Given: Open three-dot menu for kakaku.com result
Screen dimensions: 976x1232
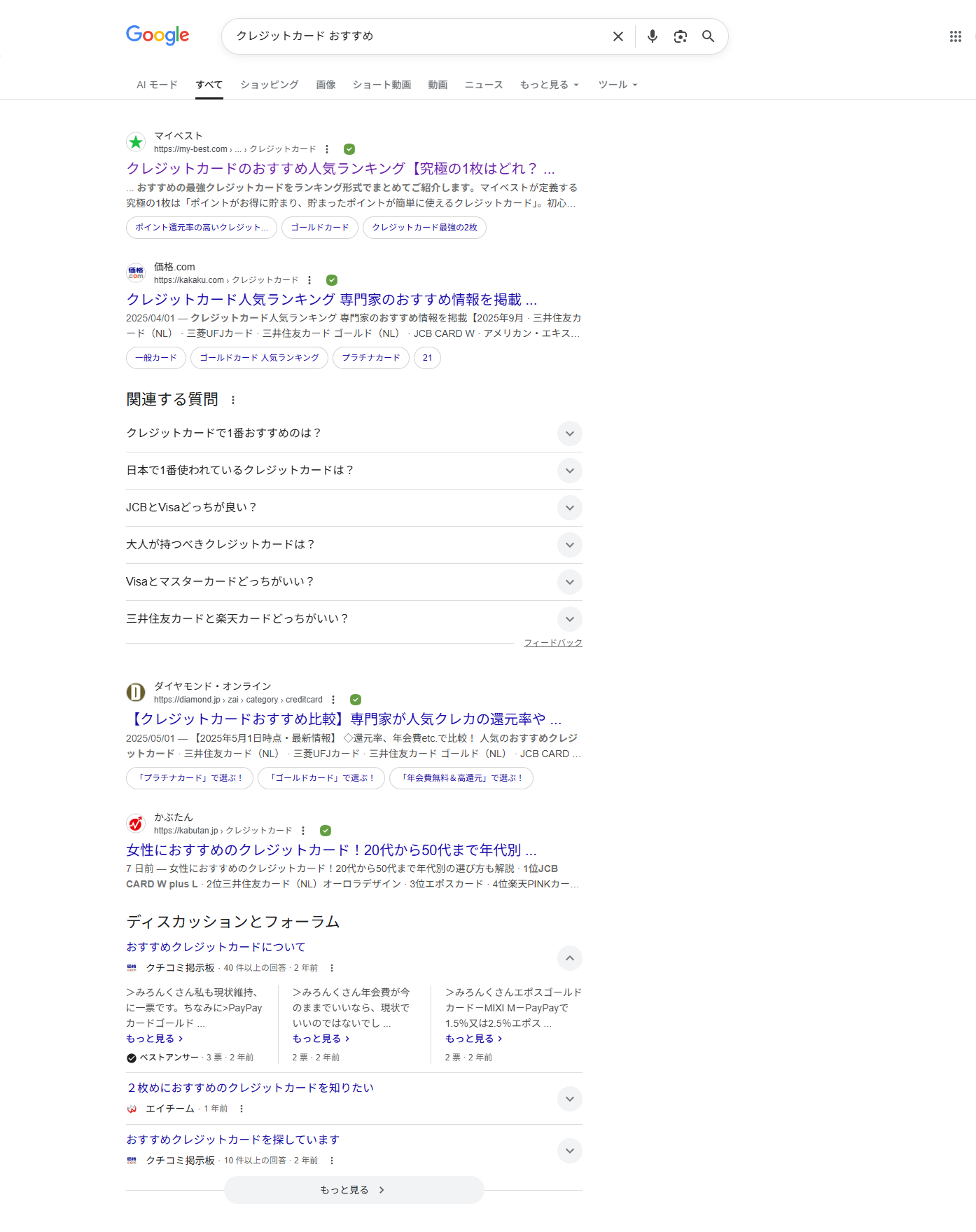Looking at the screenshot, I should click(x=309, y=280).
